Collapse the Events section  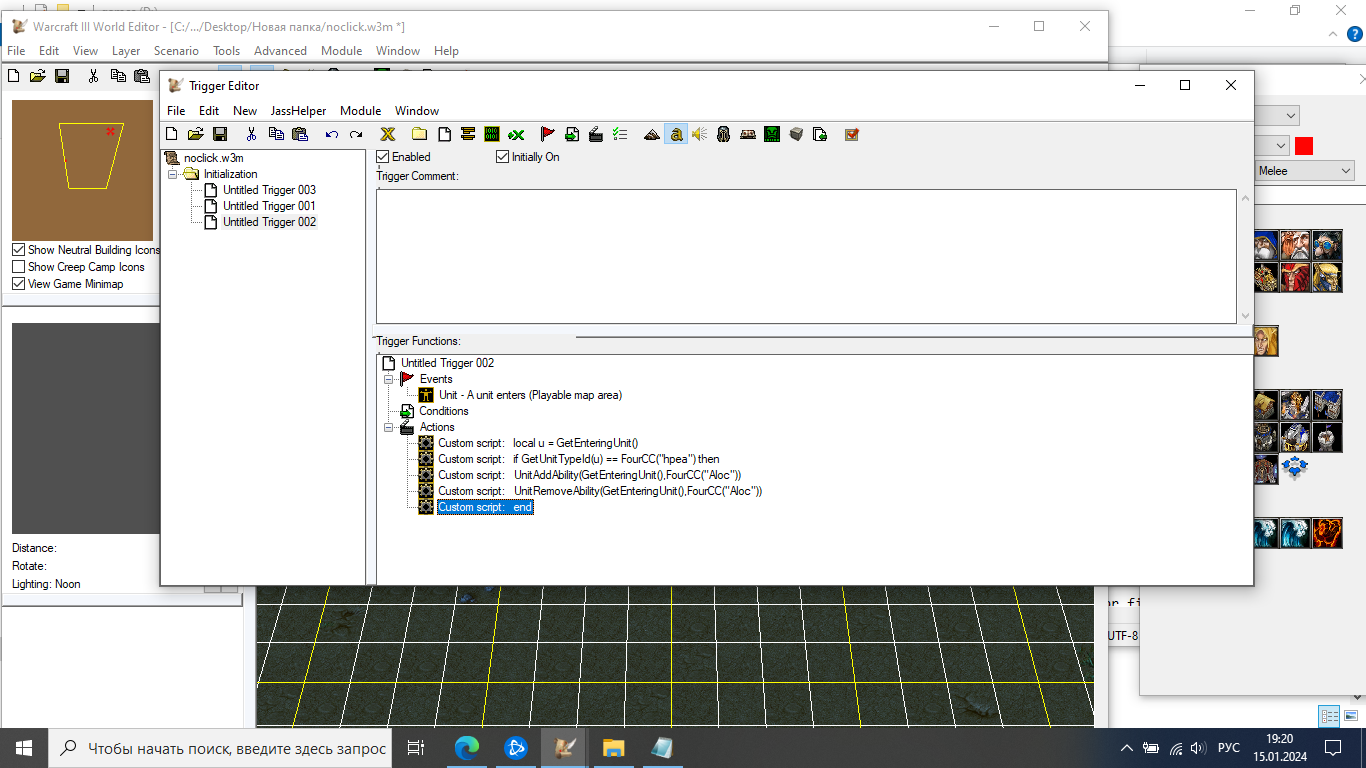pyautogui.click(x=388, y=379)
